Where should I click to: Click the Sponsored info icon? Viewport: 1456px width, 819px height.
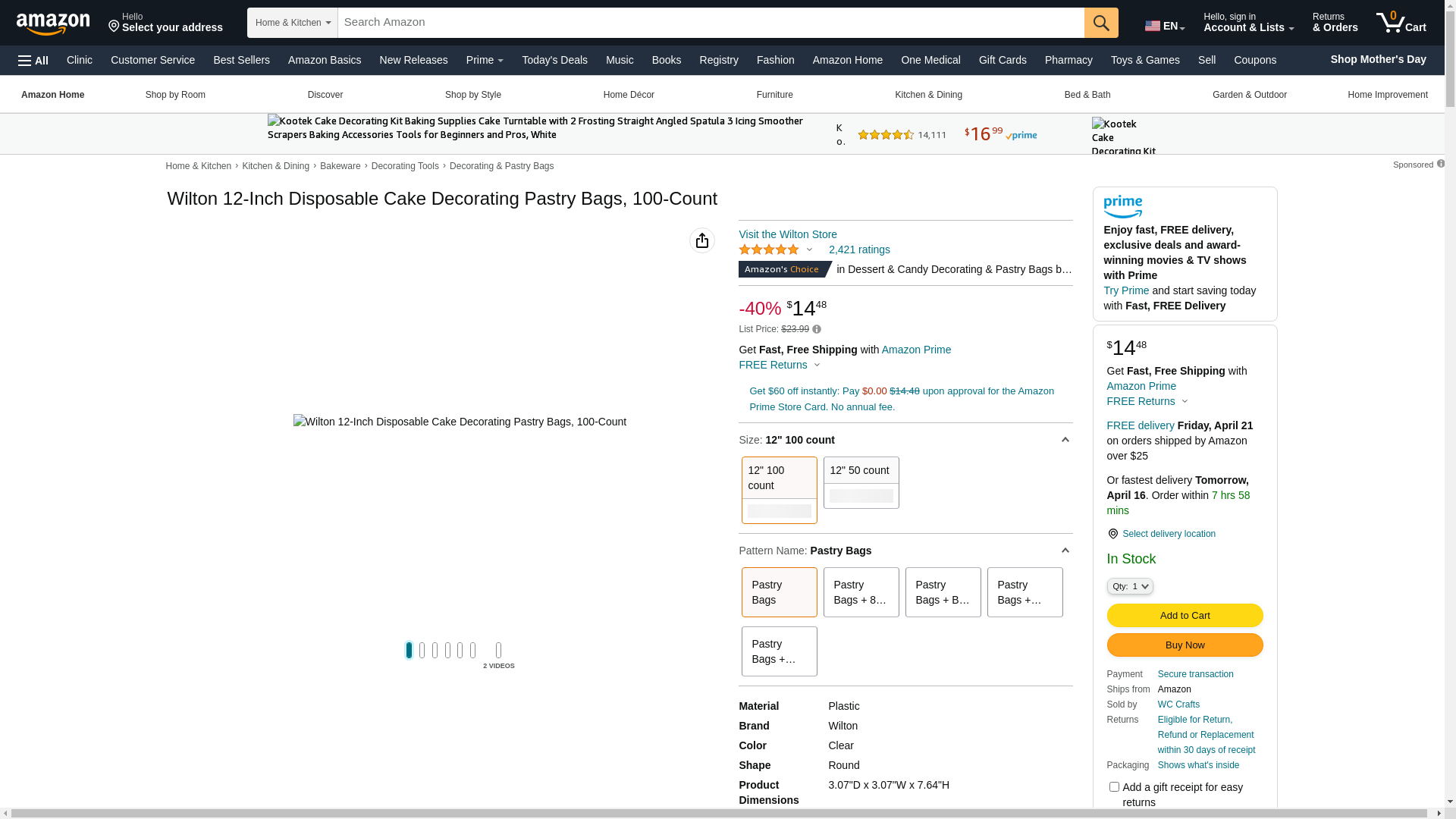click(1440, 164)
